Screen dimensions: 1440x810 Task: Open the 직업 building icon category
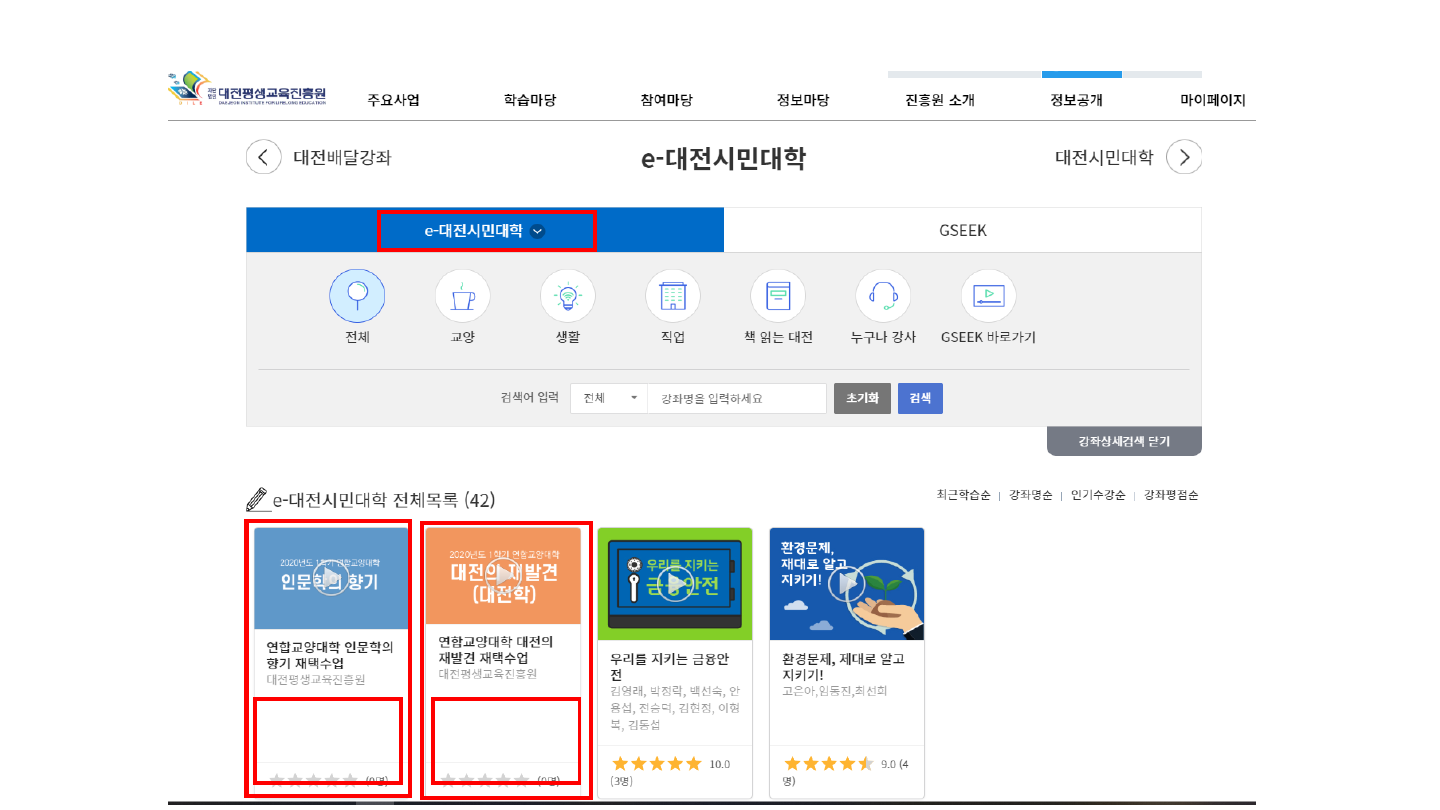pos(673,296)
